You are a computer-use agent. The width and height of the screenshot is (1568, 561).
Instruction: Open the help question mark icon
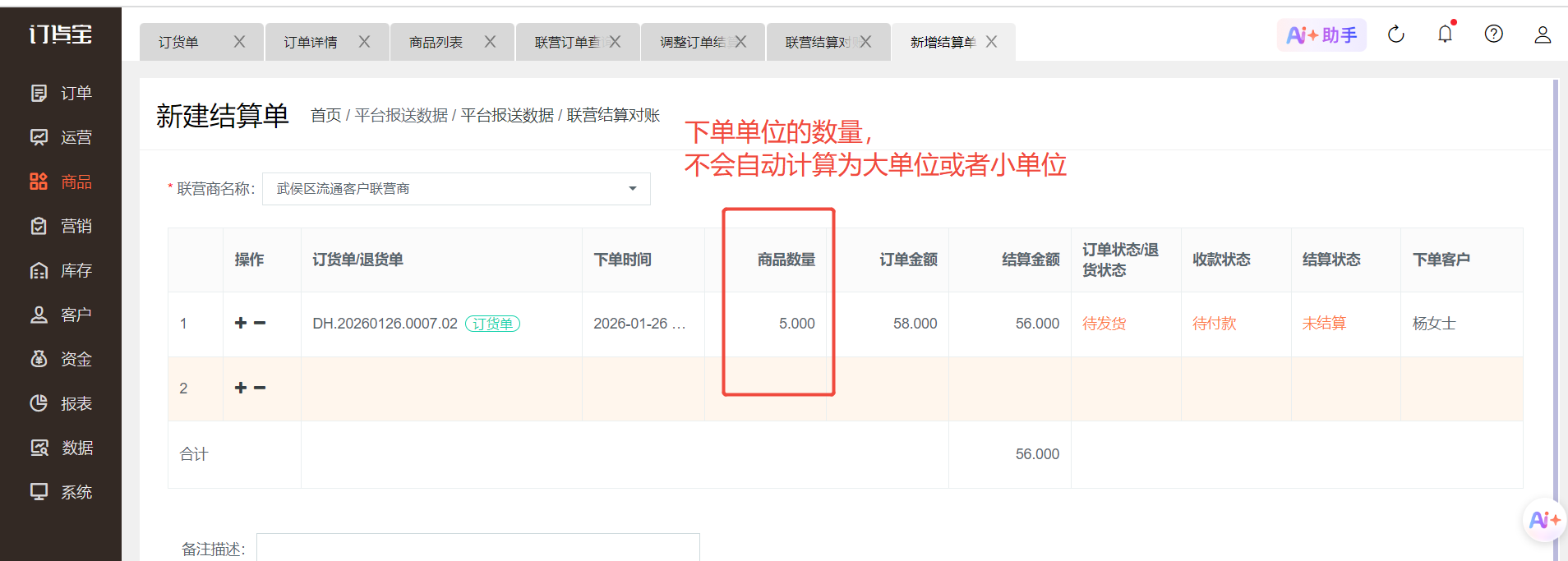coord(1494,34)
